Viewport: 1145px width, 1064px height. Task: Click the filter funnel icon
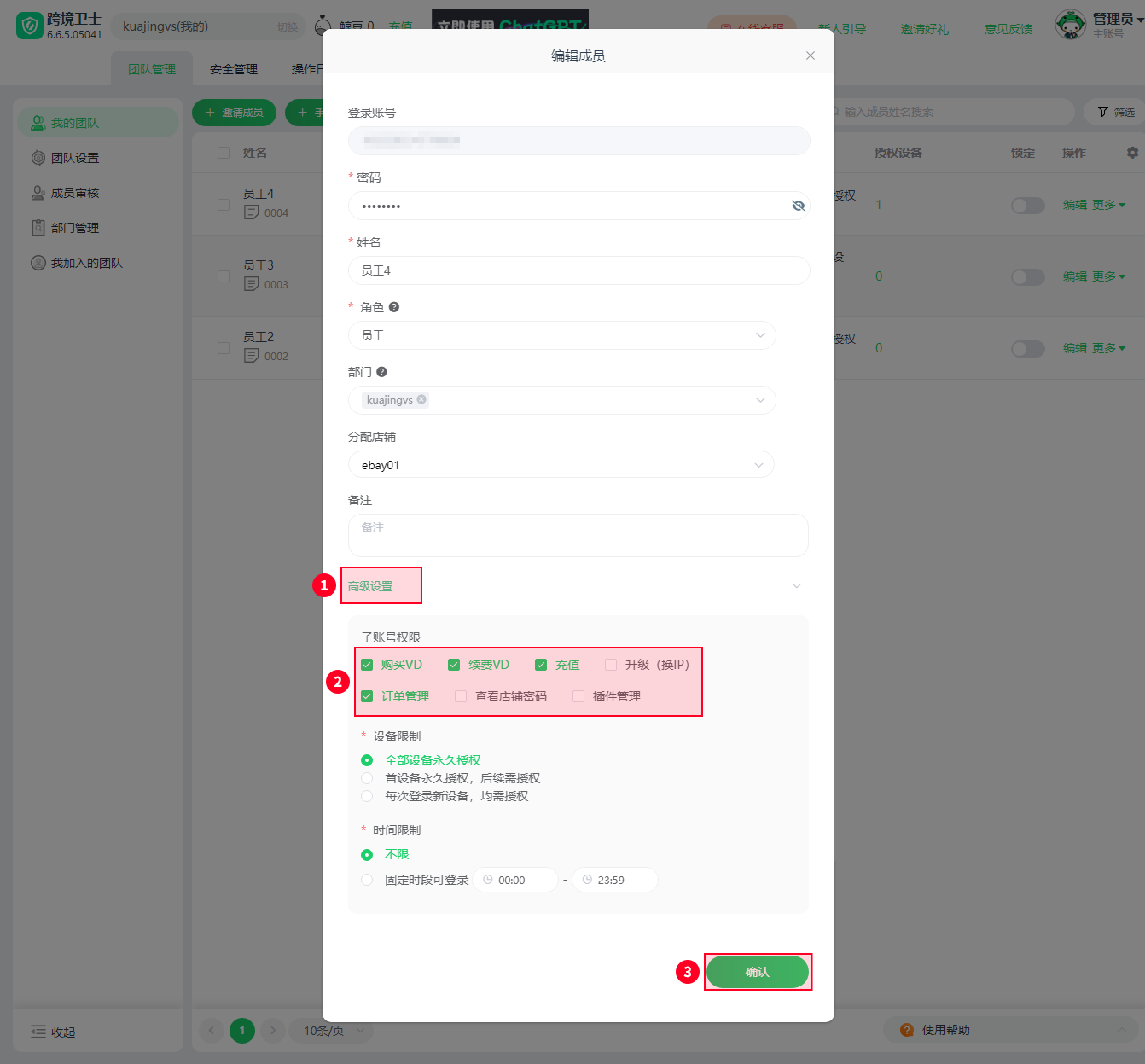pyautogui.click(x=1103, y=112)
